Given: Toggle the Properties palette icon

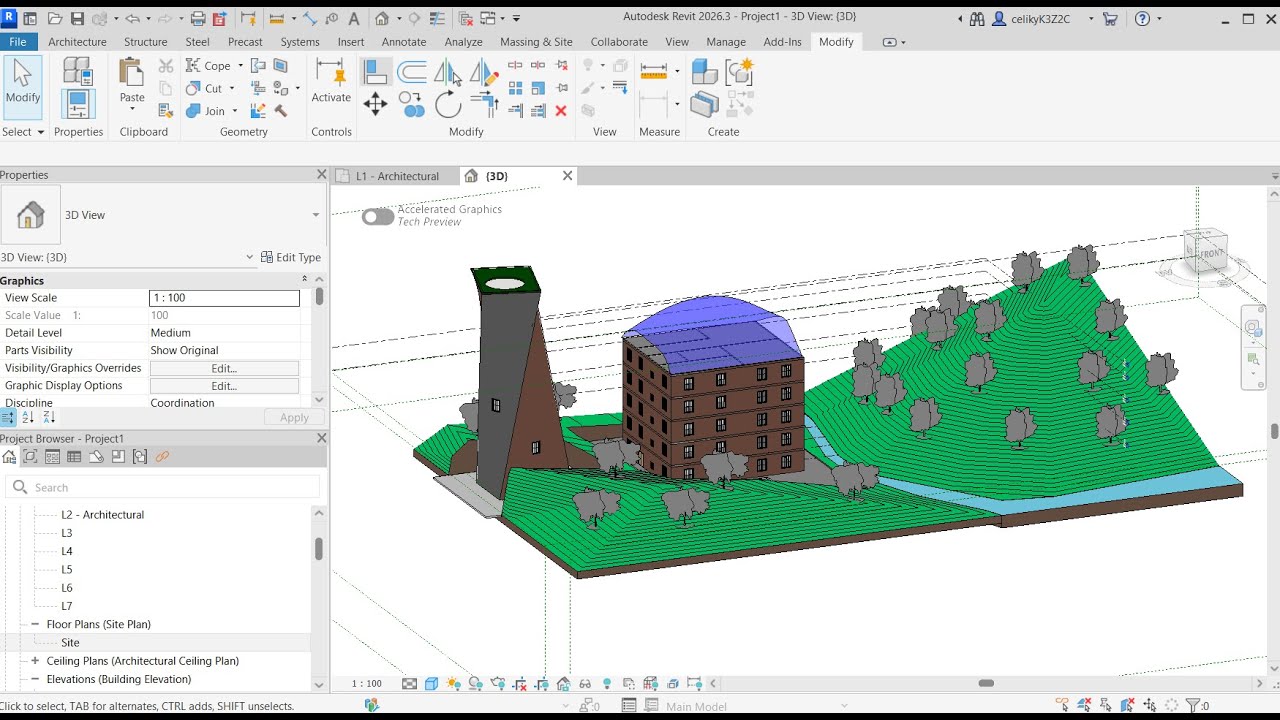Looking at the screenshot, I should 77,104.
